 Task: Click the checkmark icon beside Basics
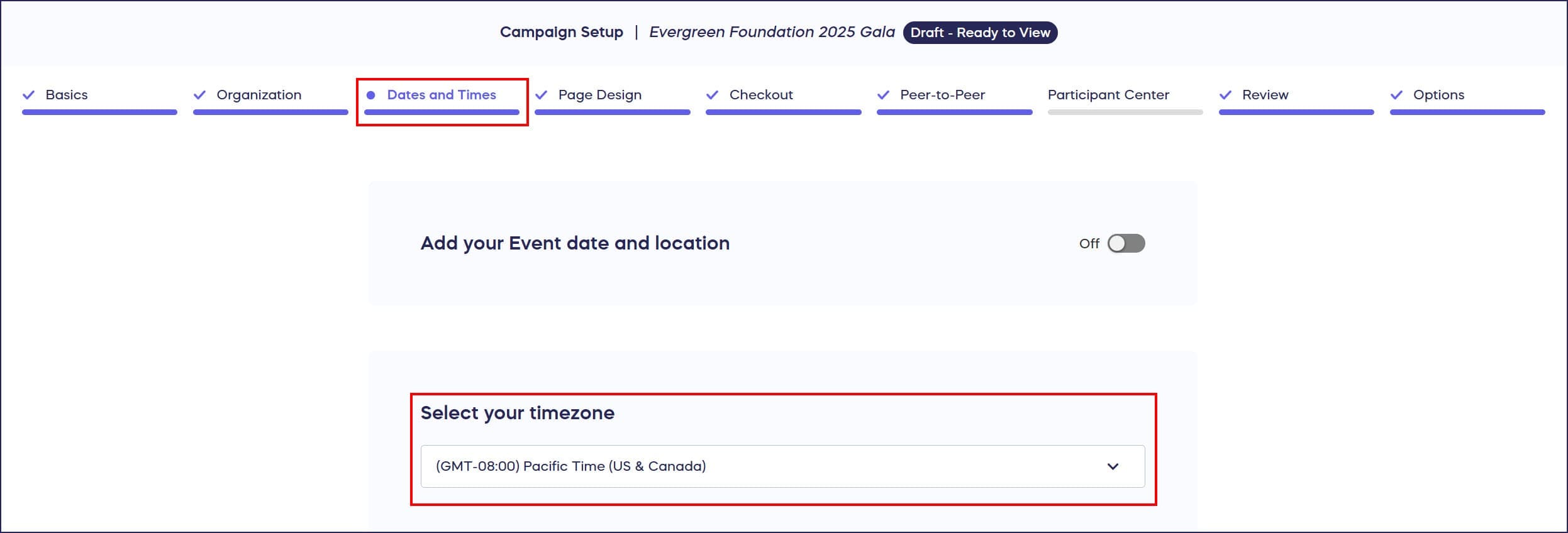pyautogui.click(x=28, y=95)
